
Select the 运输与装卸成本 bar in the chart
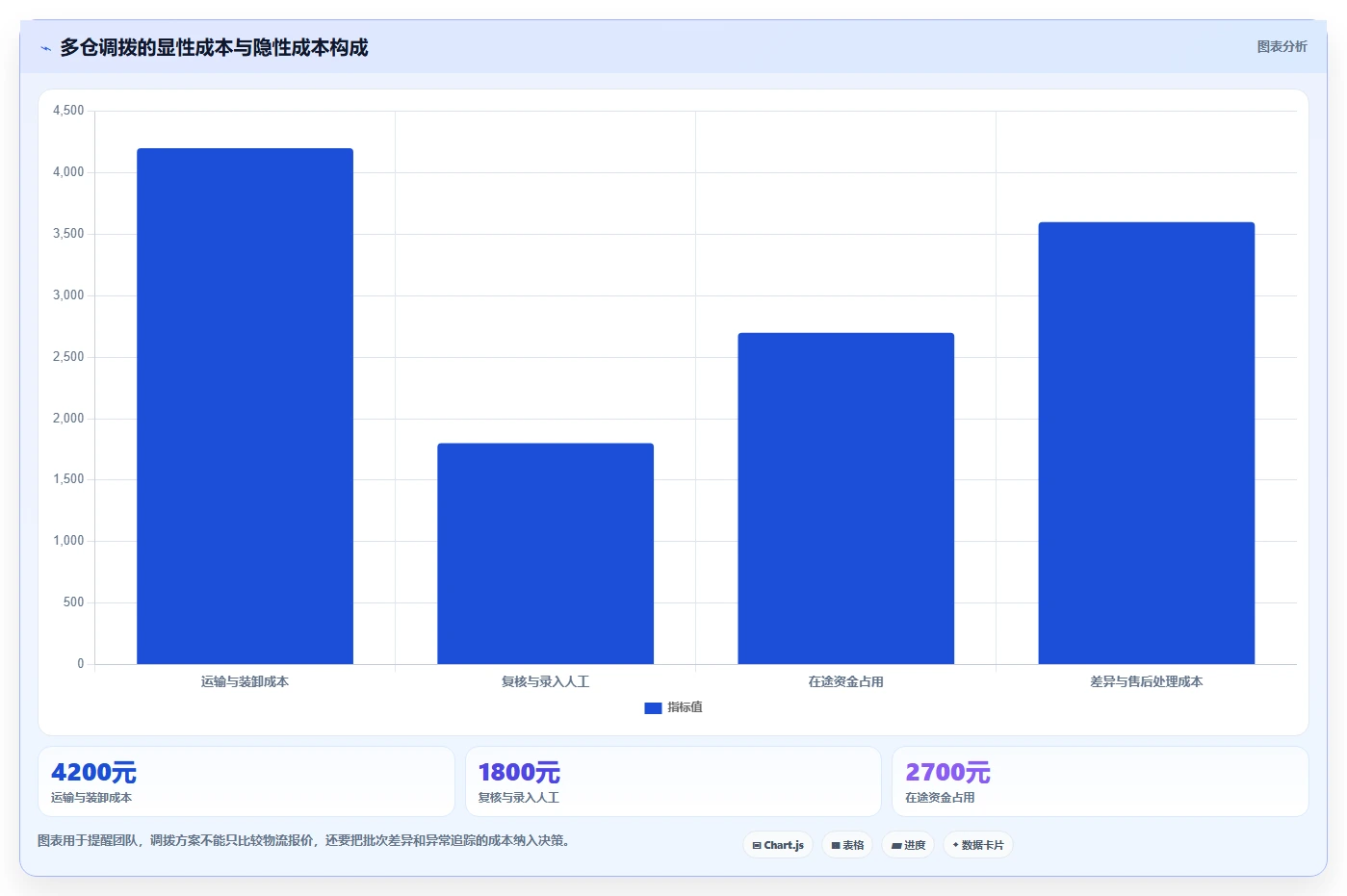(245, 406)
